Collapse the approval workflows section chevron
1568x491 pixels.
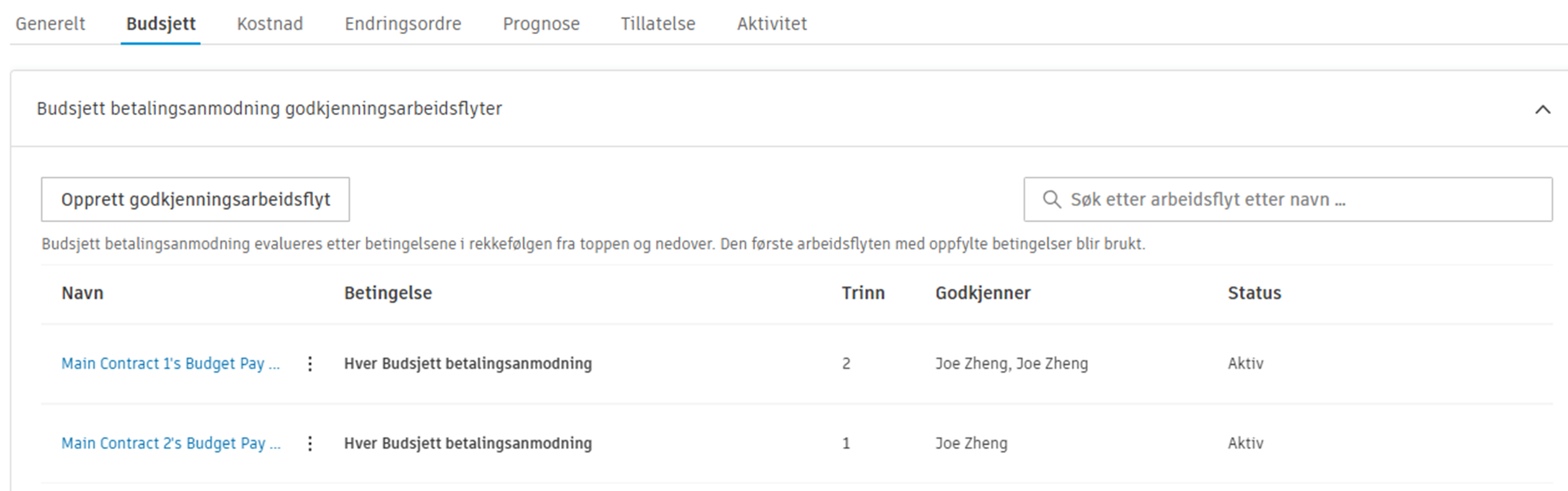pos(1543,110)
